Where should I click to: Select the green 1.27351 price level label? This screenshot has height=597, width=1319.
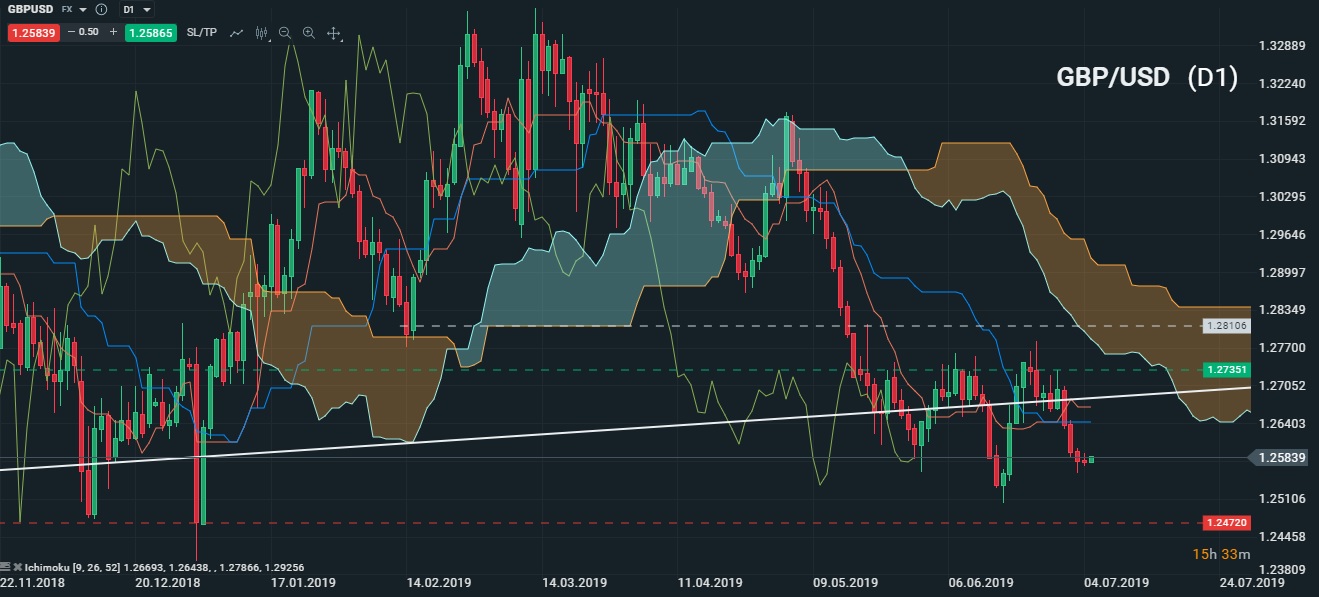point(1227,370)
